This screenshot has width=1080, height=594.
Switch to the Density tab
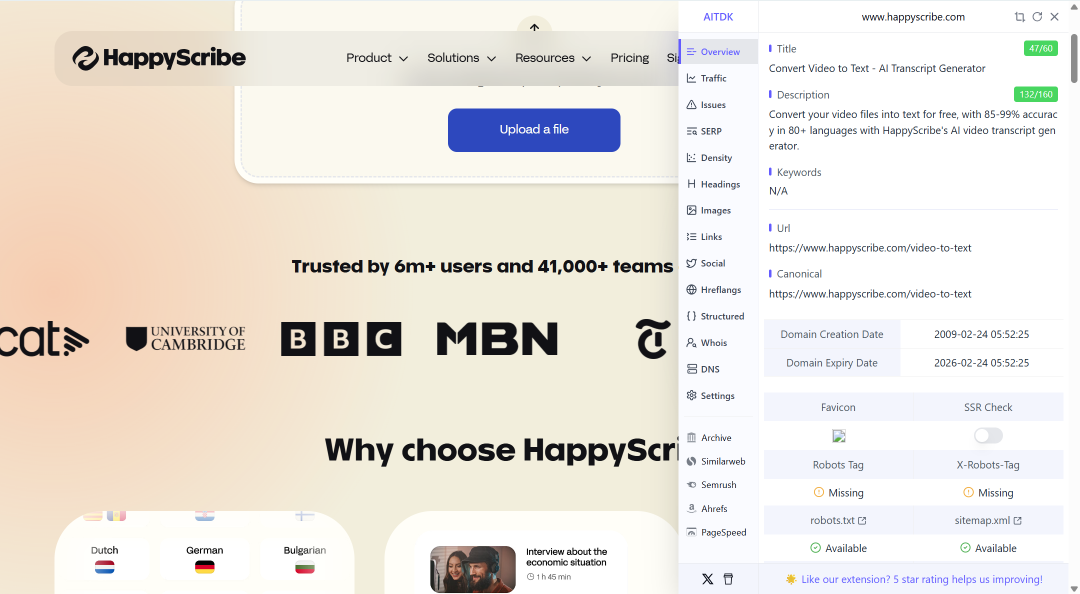click(x=718, y=158)
